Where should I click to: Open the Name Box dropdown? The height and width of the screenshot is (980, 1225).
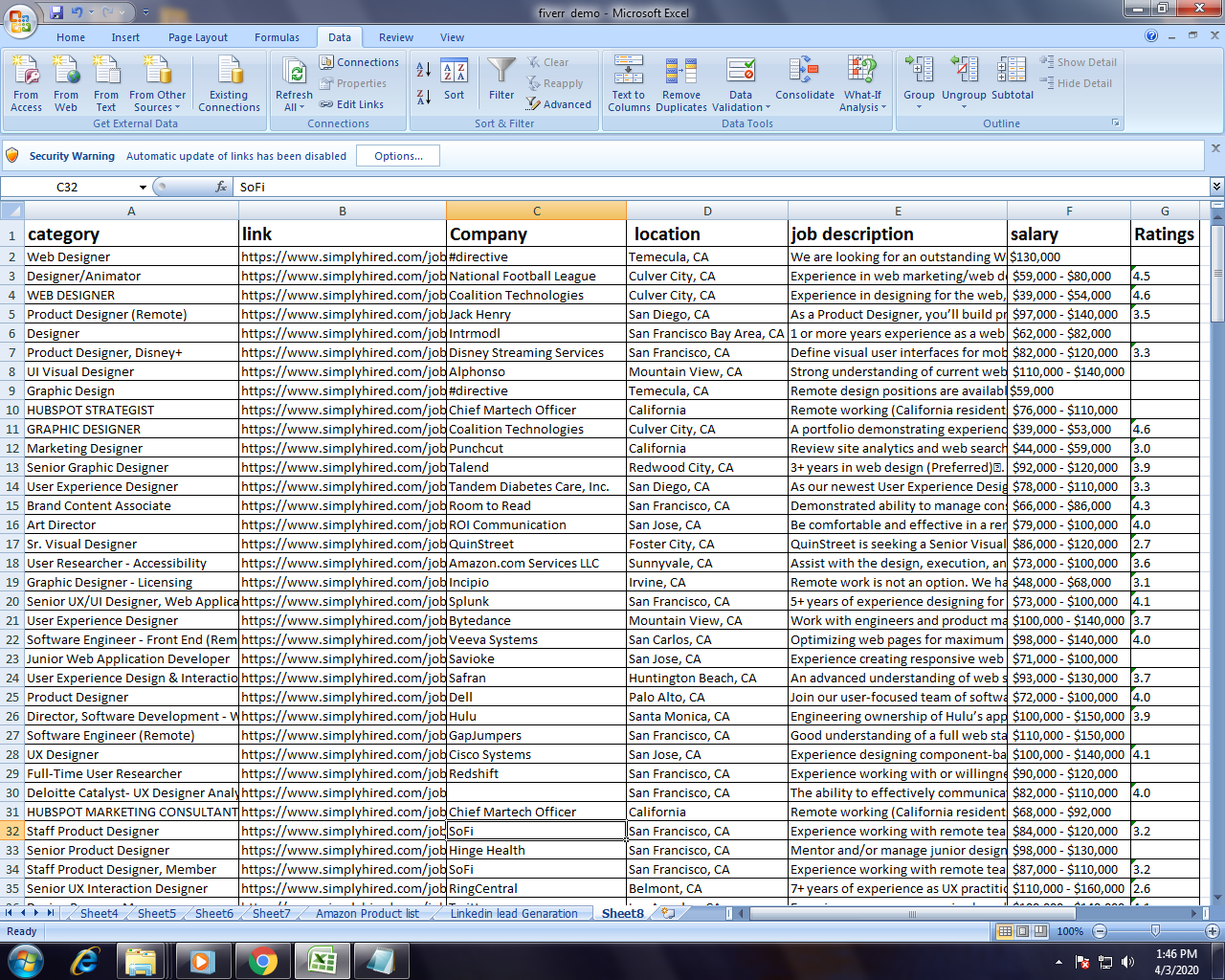142,187
